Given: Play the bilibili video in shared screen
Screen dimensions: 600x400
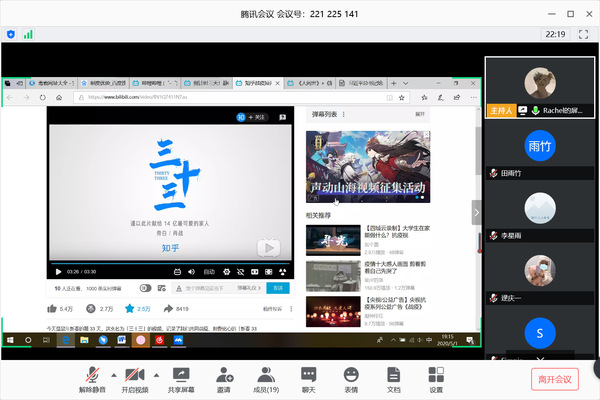Looking at the screenshot, I should [58, 272].
